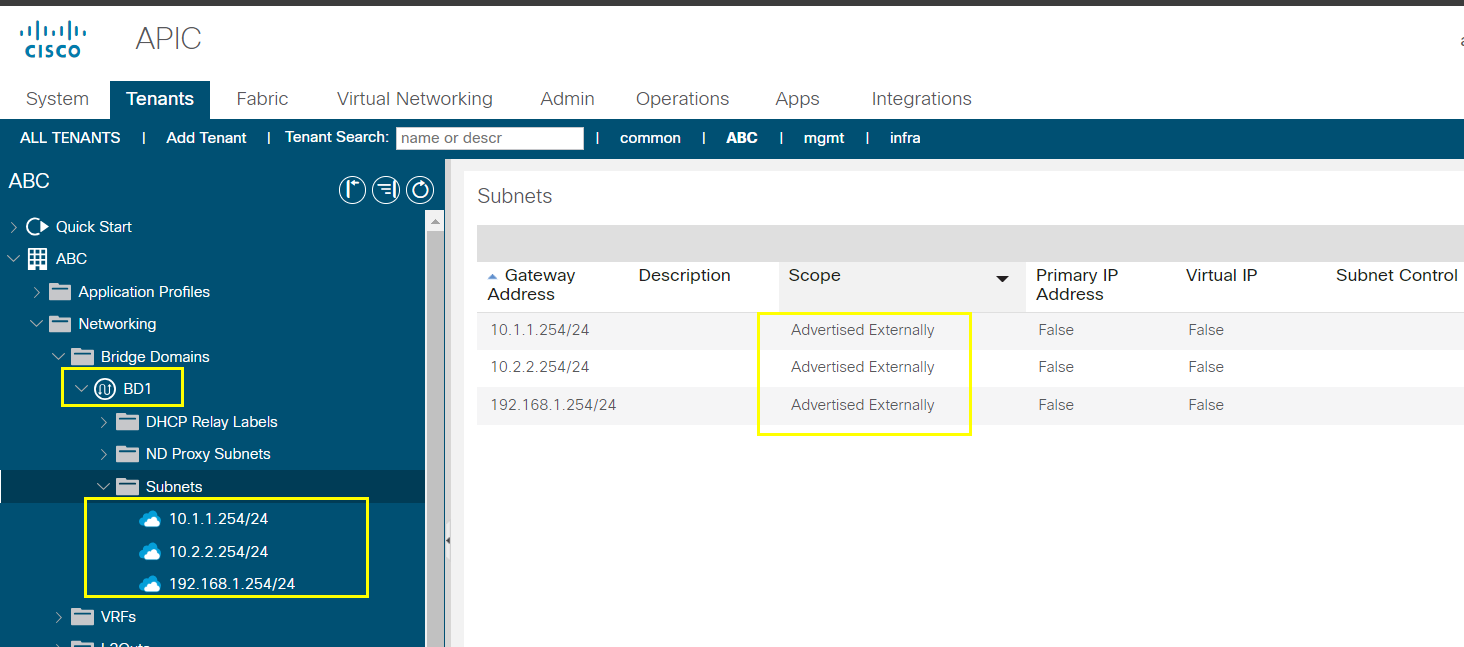Click the Networking folder icon
This screenshot has width=1464, height=647.
pyautogui.click(x=61, y=324)
